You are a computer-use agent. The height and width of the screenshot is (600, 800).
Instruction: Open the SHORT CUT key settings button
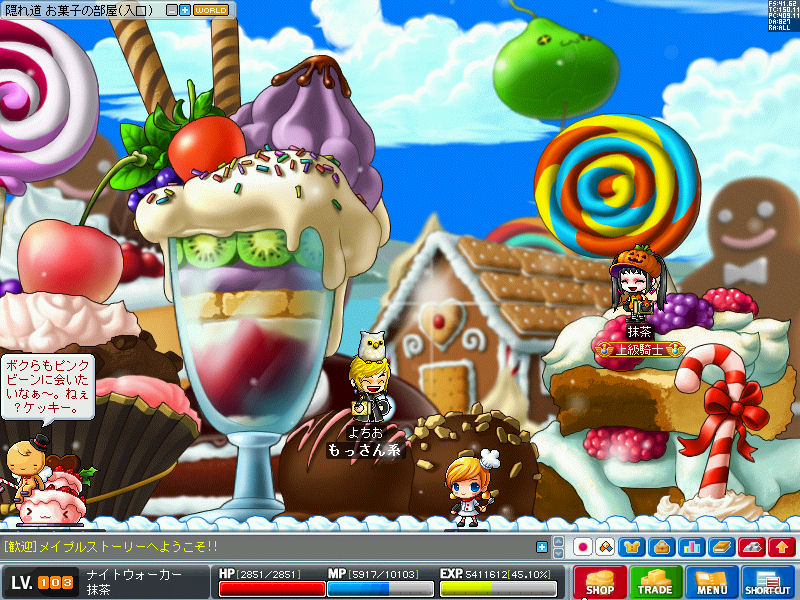point(767,582)
